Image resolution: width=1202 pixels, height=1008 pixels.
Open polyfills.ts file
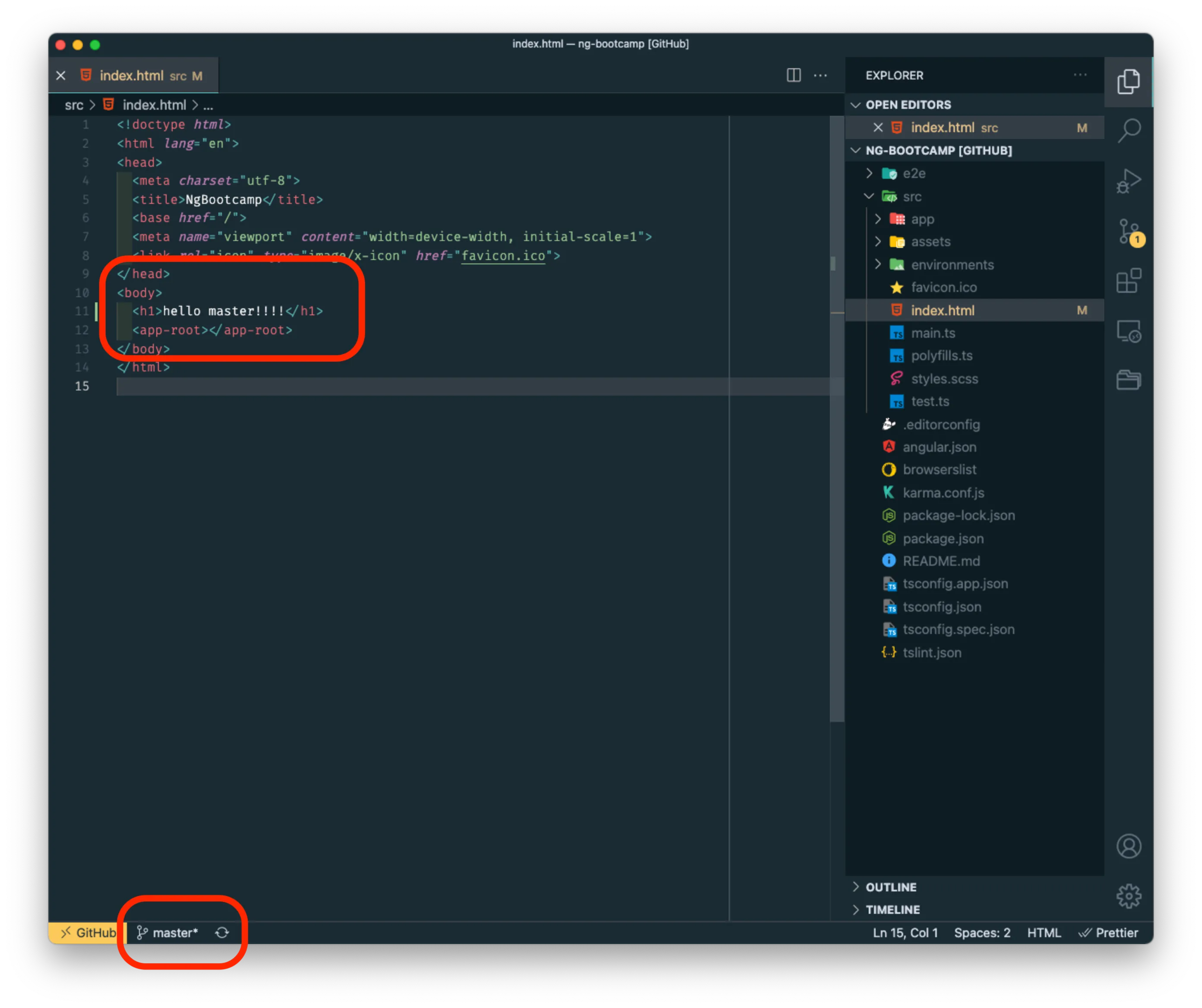[974, 355]
